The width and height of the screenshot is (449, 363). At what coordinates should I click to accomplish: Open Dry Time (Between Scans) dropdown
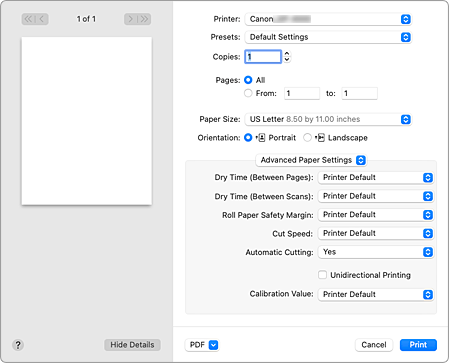coord(376,196)
